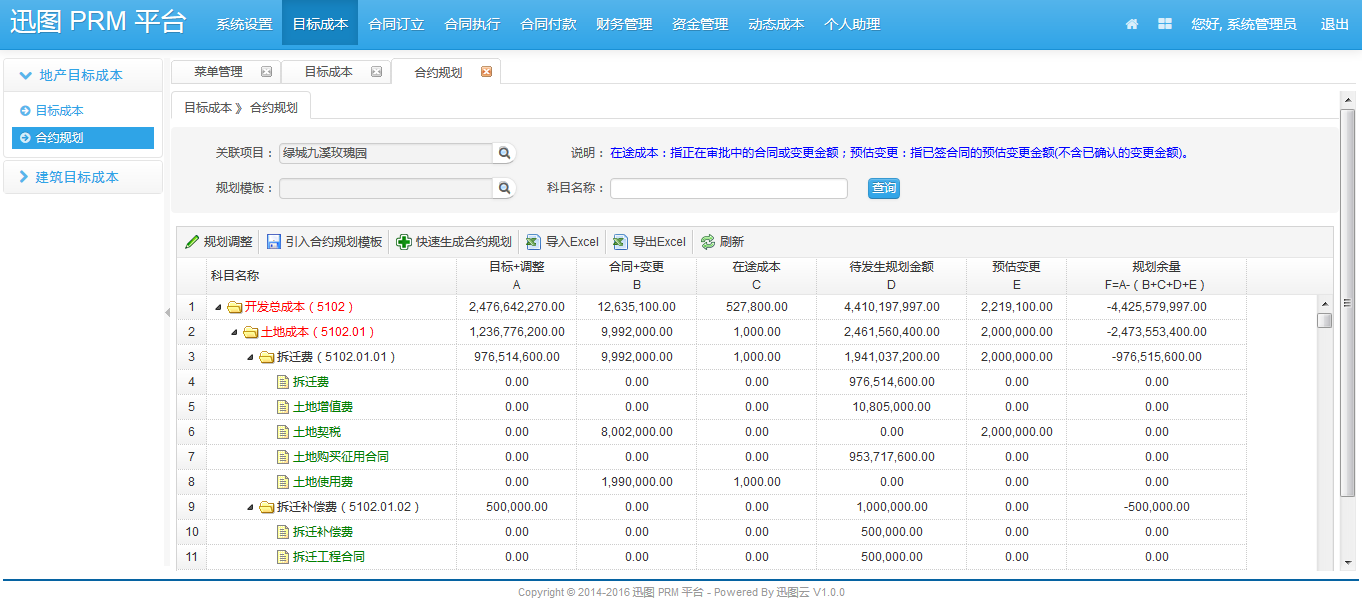Click the value 8,002,000.00 in 土地契税 row
The image size is (1362, 605).
(x=636, y=432)
